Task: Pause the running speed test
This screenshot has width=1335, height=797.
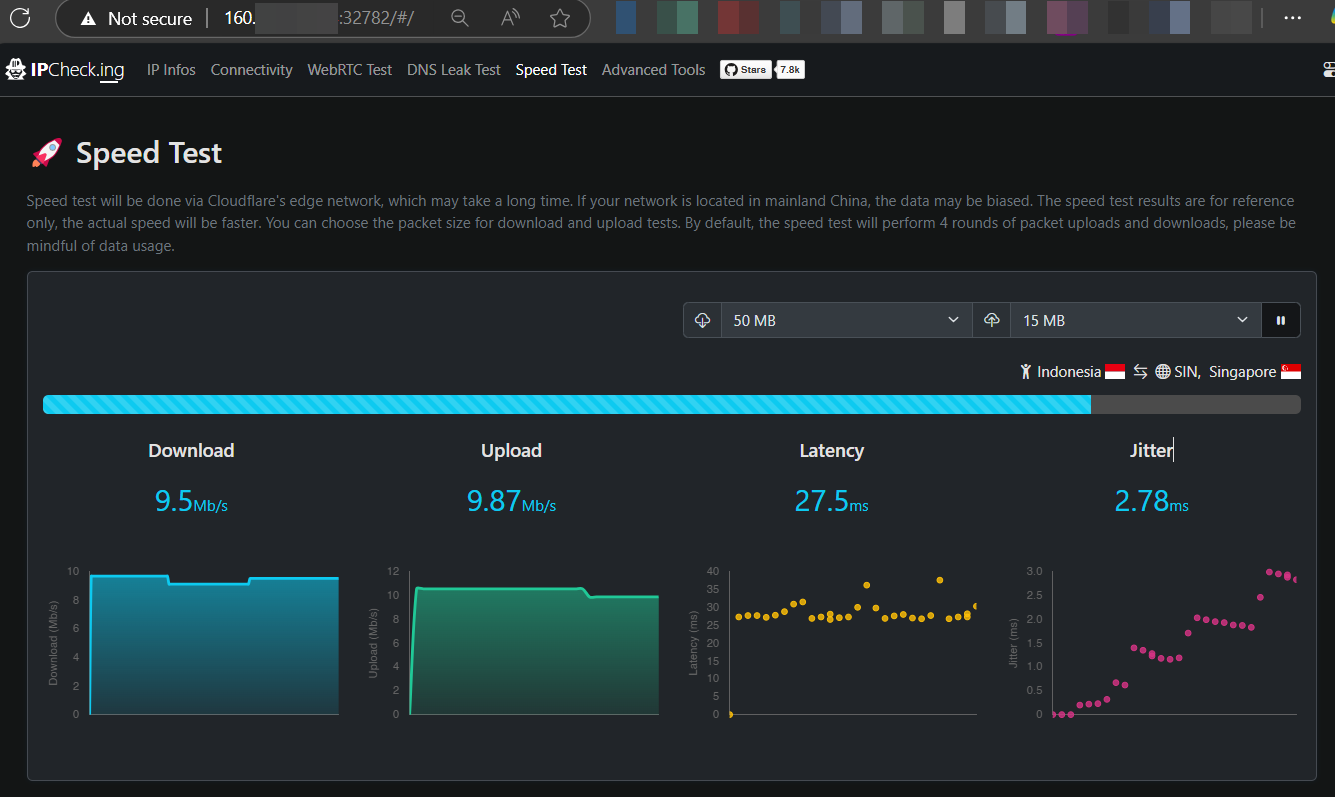Action: pos(1280,320)
